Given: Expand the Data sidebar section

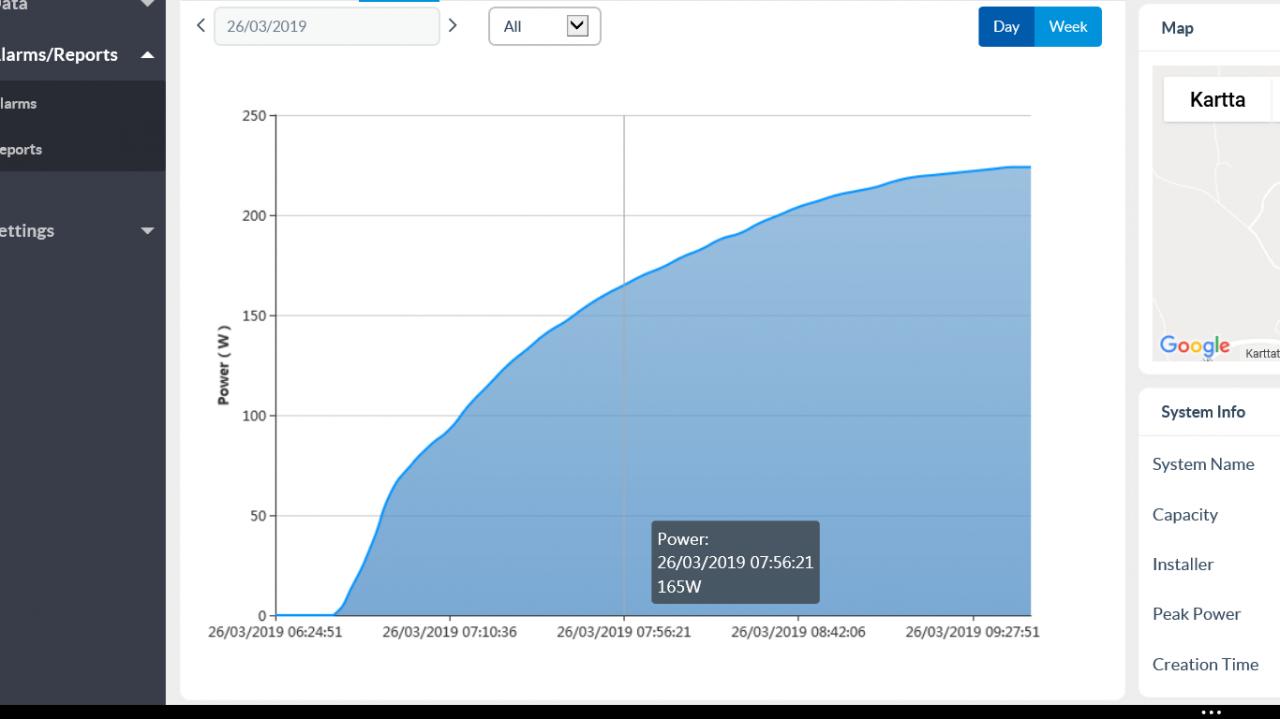Looking at the screenshot, I should coord(148,4).
